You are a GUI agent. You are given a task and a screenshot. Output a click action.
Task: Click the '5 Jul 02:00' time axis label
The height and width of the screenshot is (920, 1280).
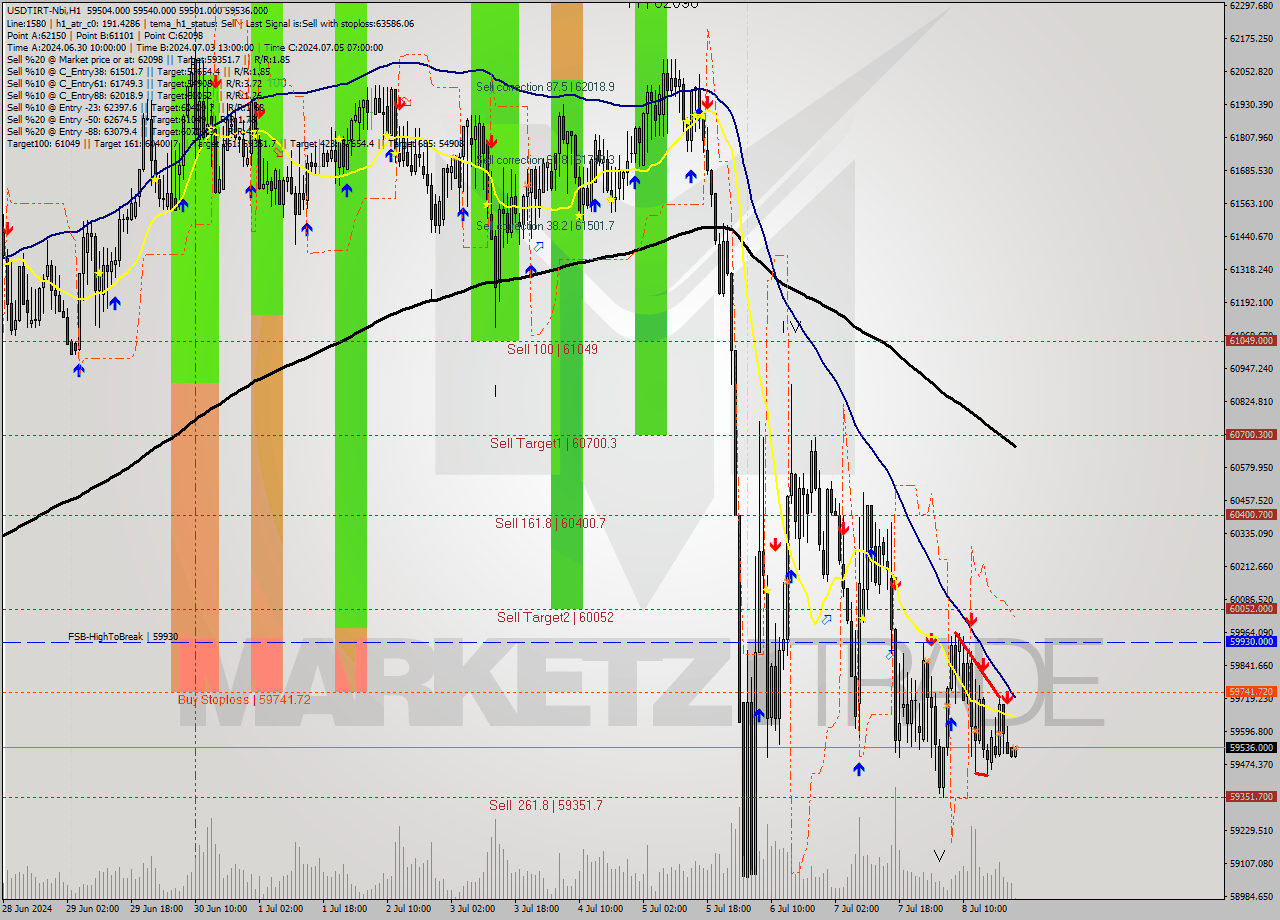[665, 909]
